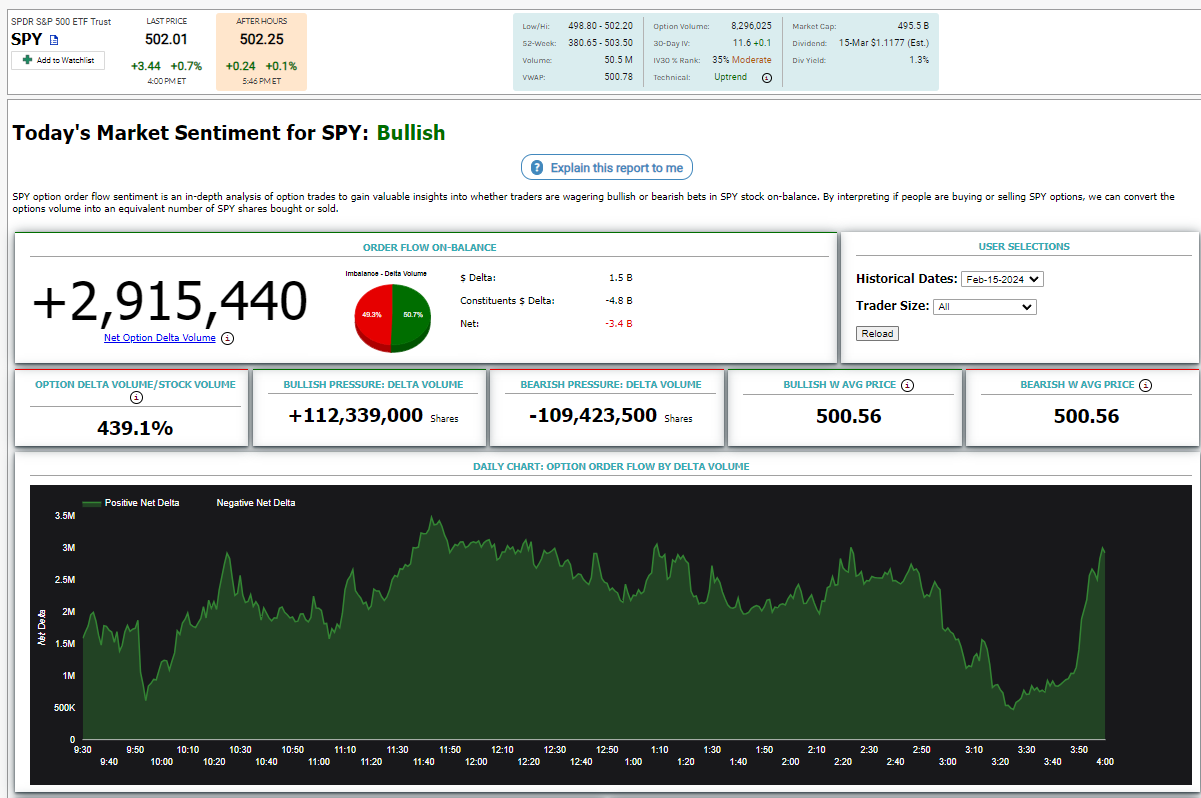
Task: Click Low/Hi value 498.80 - 502.20
Action: 600,25
